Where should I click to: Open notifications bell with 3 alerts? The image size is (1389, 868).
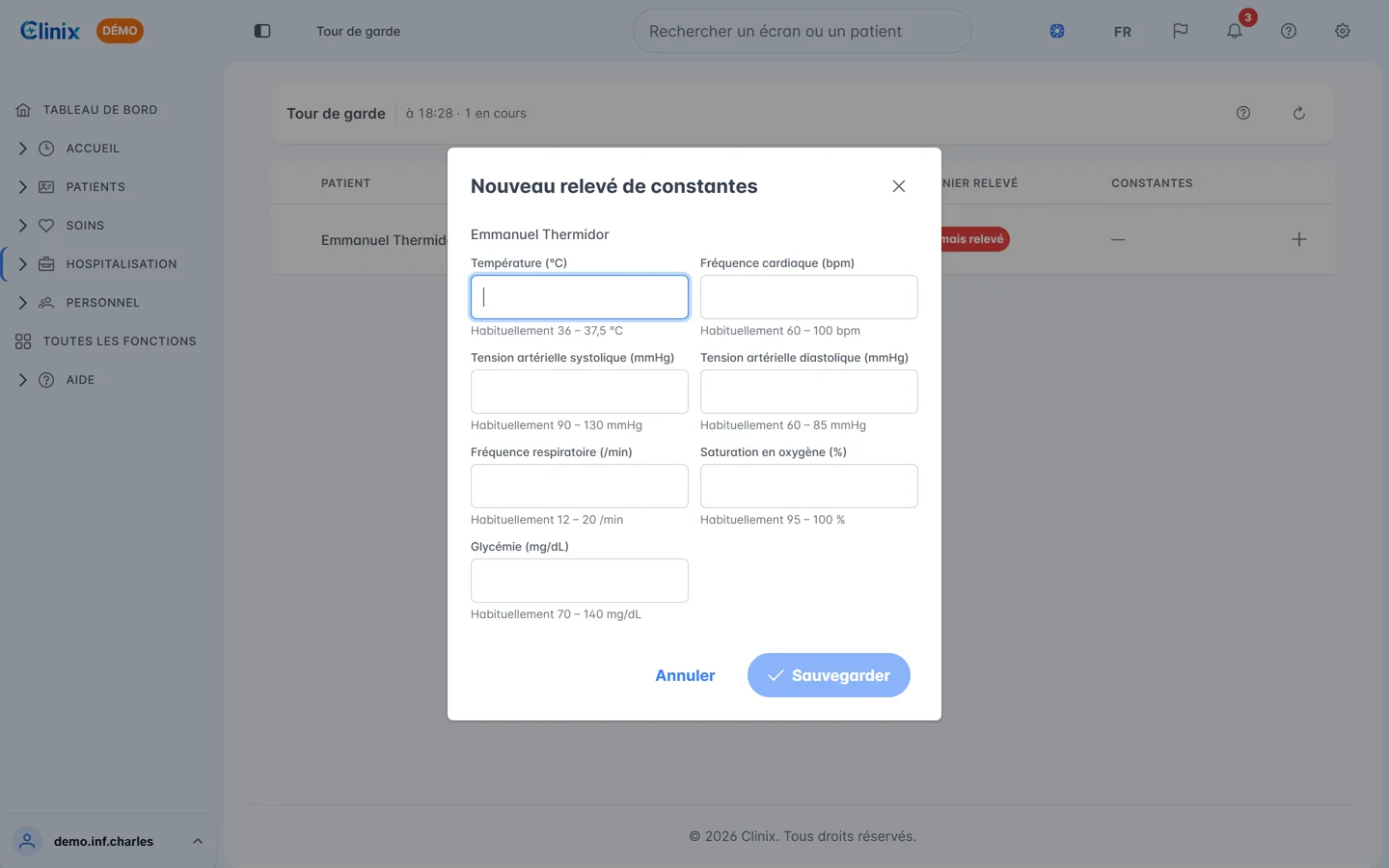click(x=1235, y=31)
